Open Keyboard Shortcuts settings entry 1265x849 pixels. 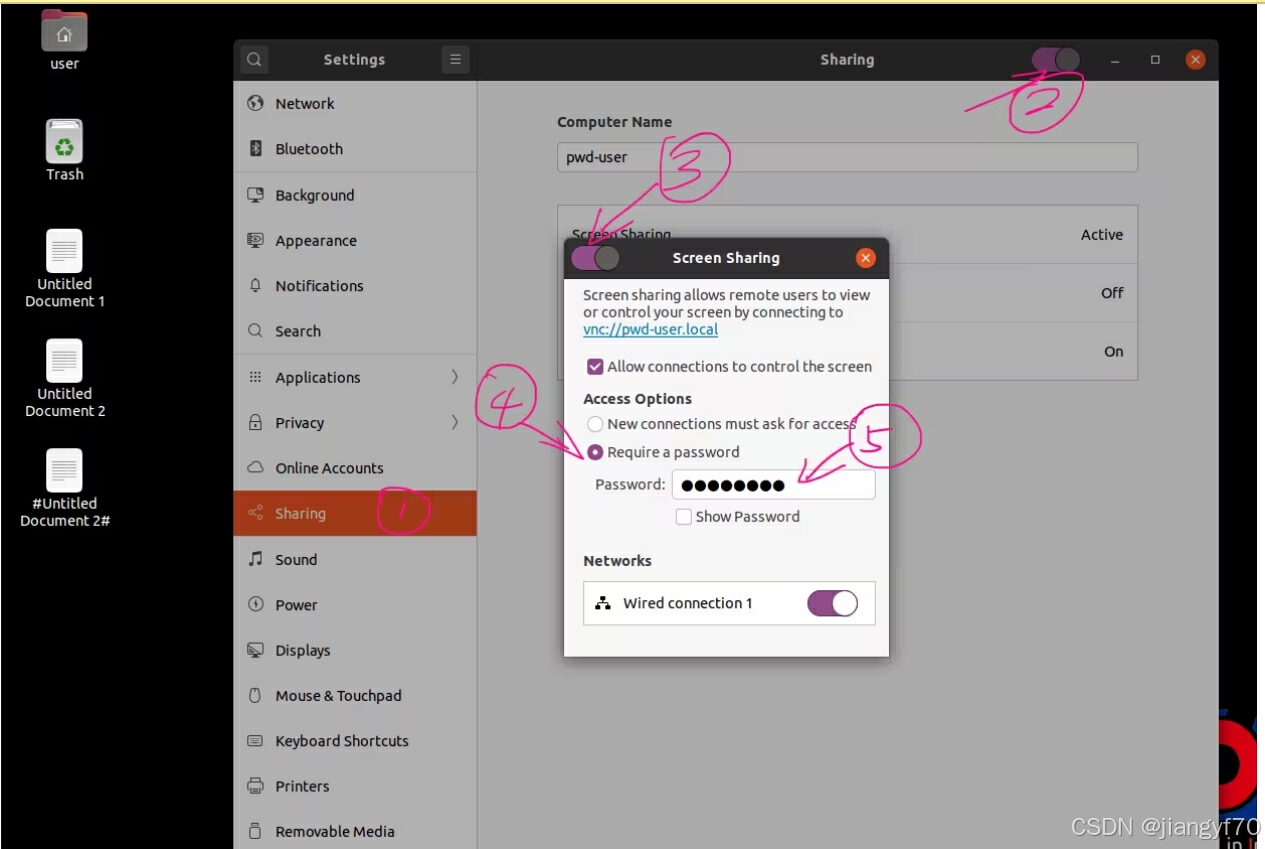tap(355, 741)
